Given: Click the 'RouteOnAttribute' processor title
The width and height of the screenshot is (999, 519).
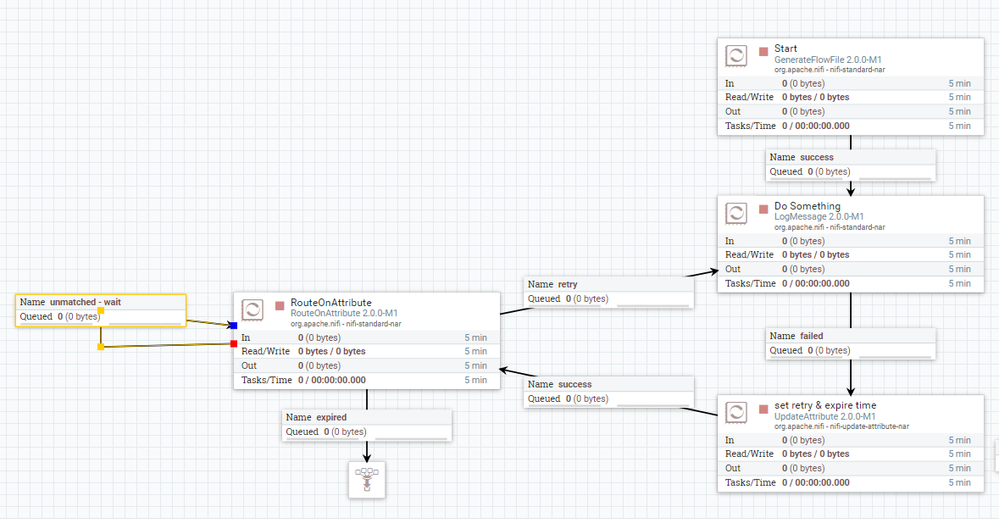Looking at the screenshot, I should (331, 302).
